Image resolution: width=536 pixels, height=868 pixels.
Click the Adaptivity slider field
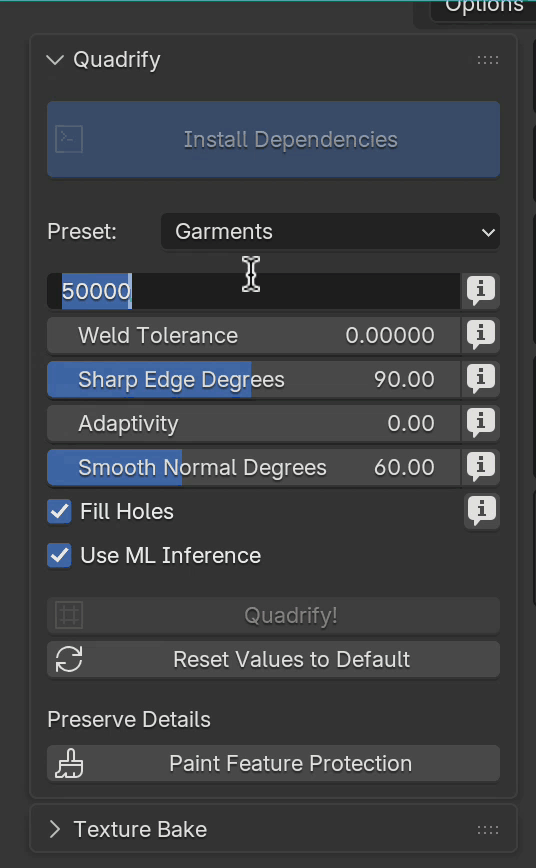point(254,423)
